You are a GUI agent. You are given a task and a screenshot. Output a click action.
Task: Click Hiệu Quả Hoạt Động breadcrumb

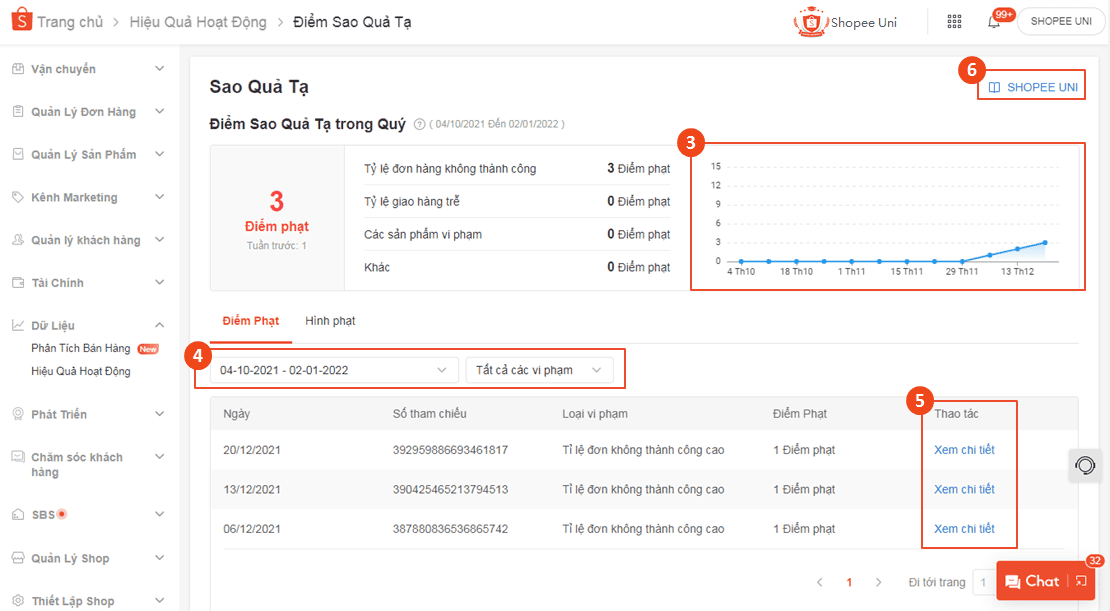tap(198, 22)
